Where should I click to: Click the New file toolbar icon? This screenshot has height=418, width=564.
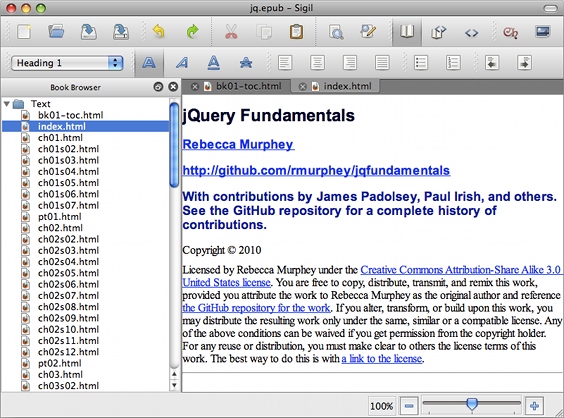24,32
